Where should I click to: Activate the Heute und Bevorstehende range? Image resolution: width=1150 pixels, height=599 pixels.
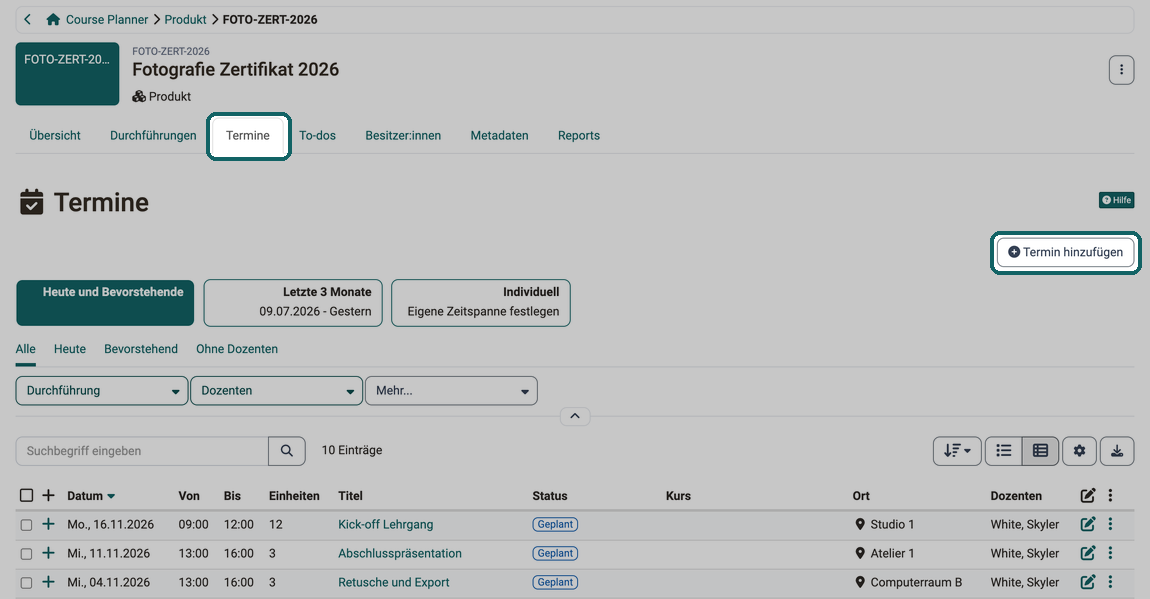click(x=105, y=303)
